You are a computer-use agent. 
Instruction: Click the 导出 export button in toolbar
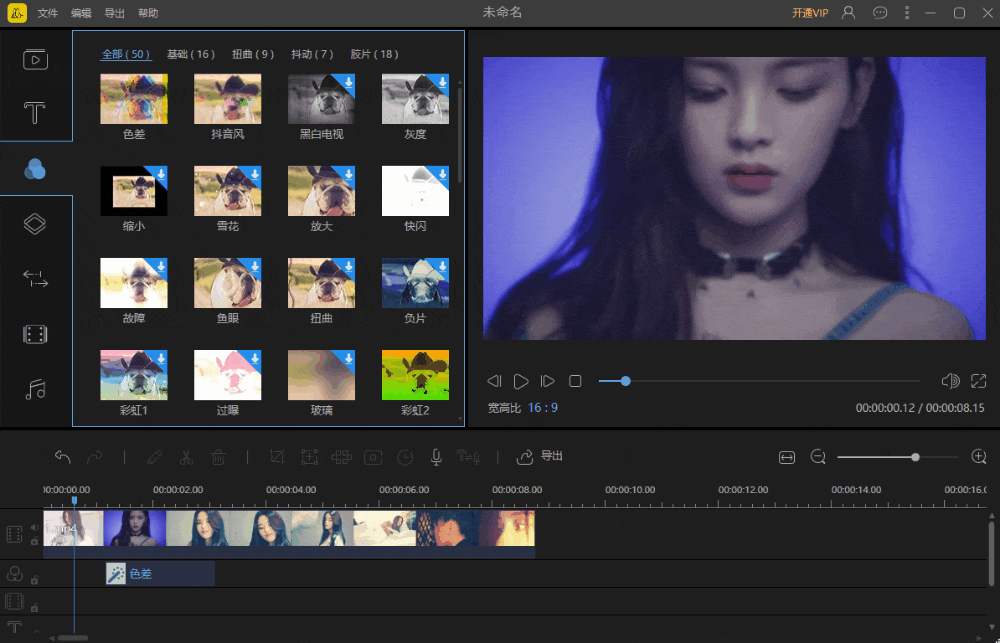tap(540, 457)
